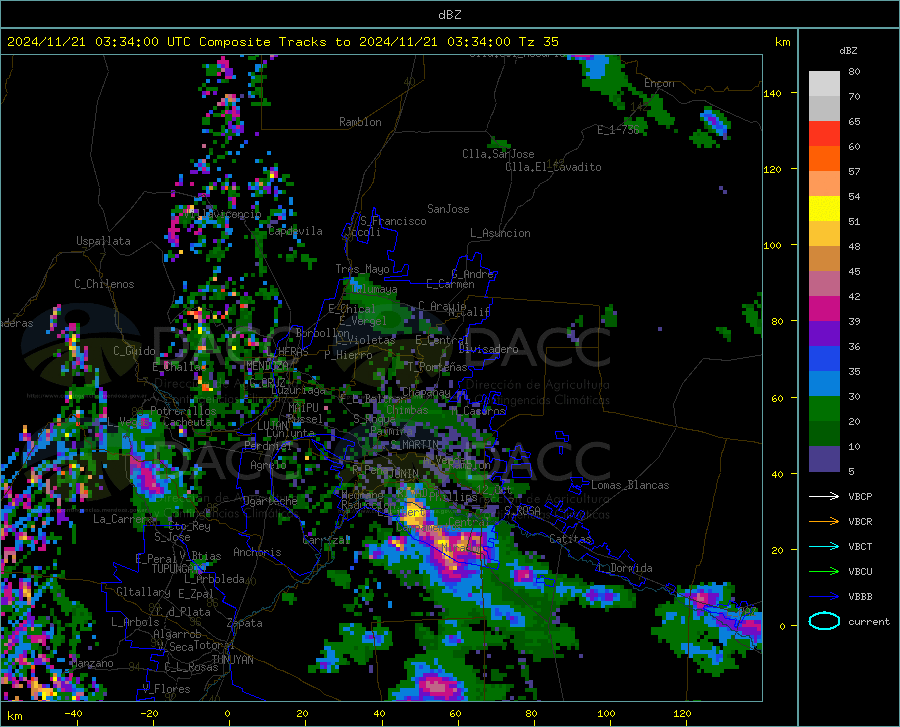Image resolution: width=900 pixels, height=727 pixels.
Task: Click the C_Chilenos place label
Action: (104, 284)
